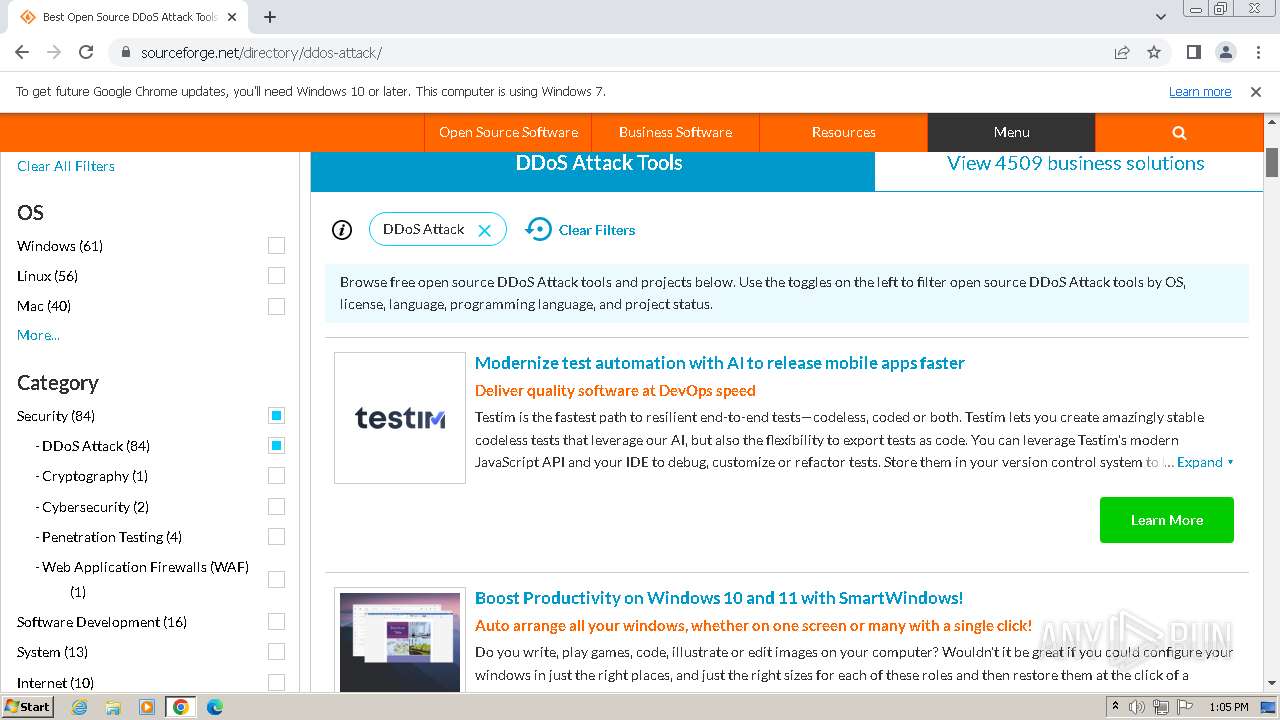This screenshot has width=1280, height=720.
Task: Click Deliver quality software at DevOps speed
Action: (615, 391)
